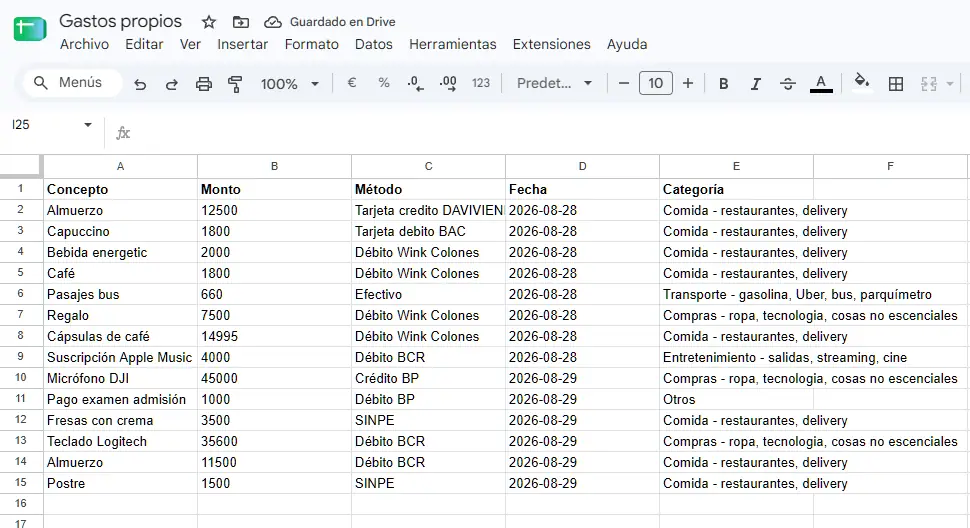This screenshot has height=528, width=970.
Task: Click the merge cells icon
Action: [x=929, y=83]
